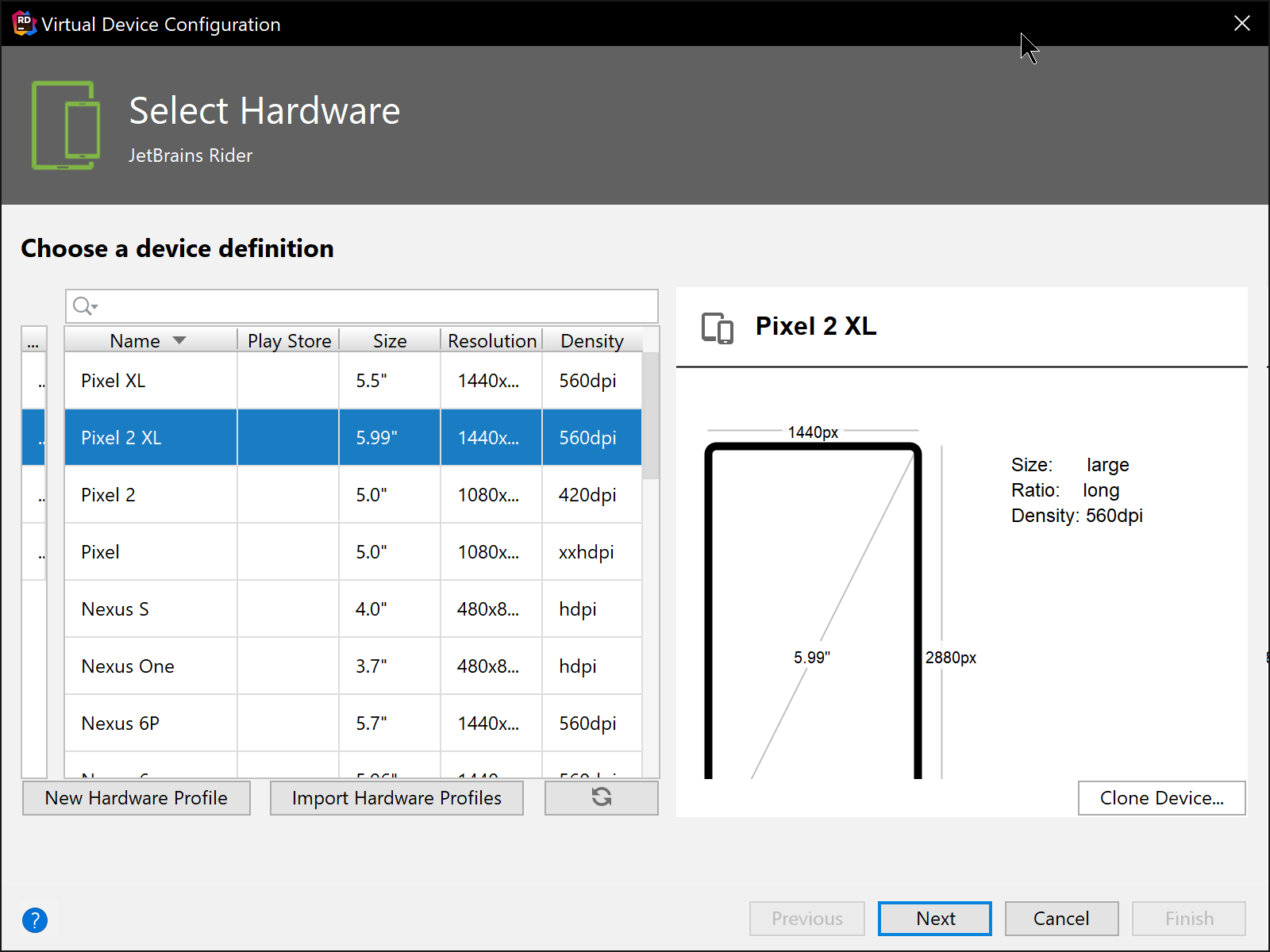Select the Pixel 2 XL device row
Viewport: 1270px width, 952px height.
coord(353,438)
